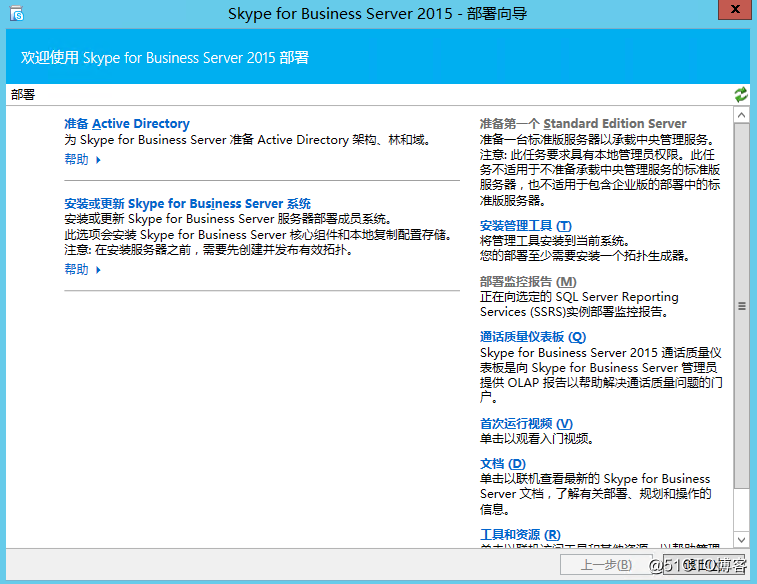
Task: Click scrollbar up arrow
Action: (x=742, y=115)
